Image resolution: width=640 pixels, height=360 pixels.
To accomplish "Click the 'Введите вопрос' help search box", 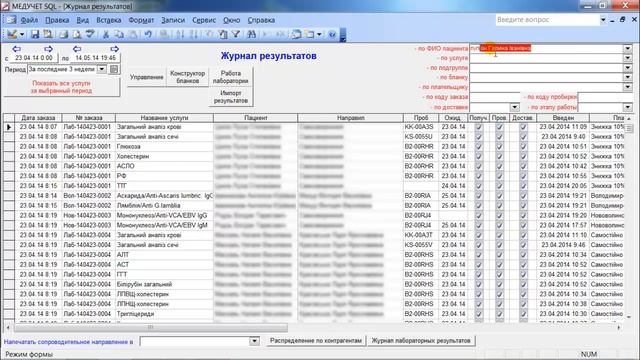I will click(547, 20).
